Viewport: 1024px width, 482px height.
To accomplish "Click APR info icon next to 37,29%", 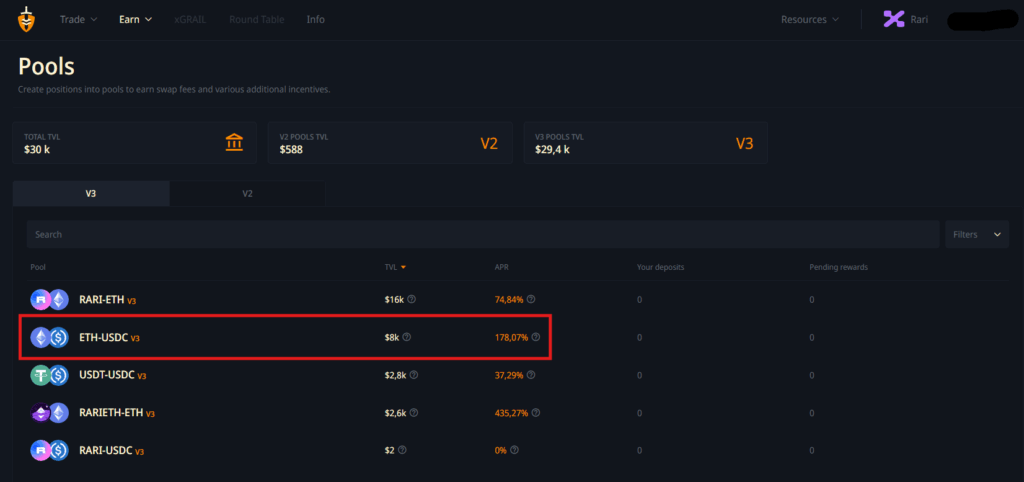I will pos(531,375).
